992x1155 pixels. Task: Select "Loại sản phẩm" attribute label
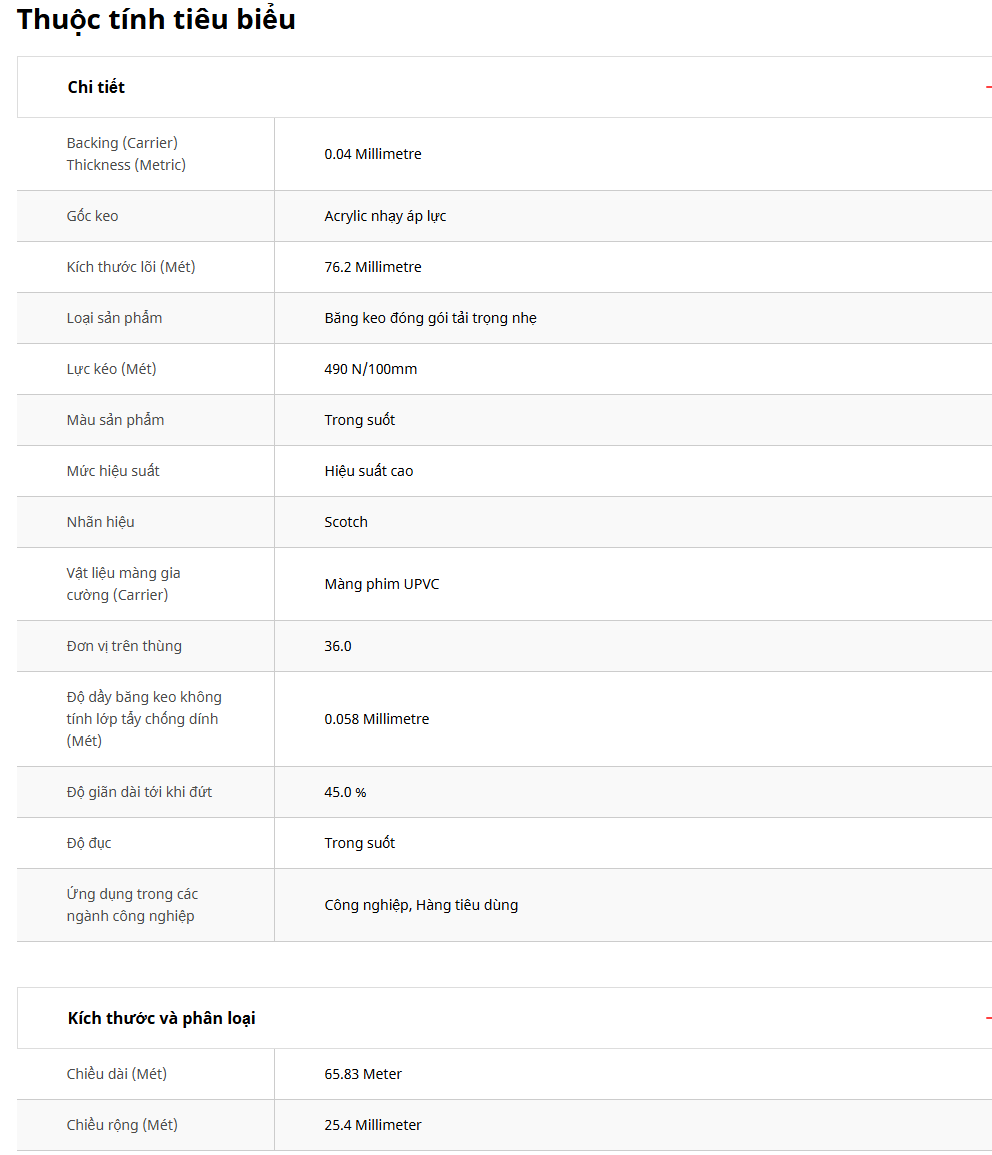[114, 318]
